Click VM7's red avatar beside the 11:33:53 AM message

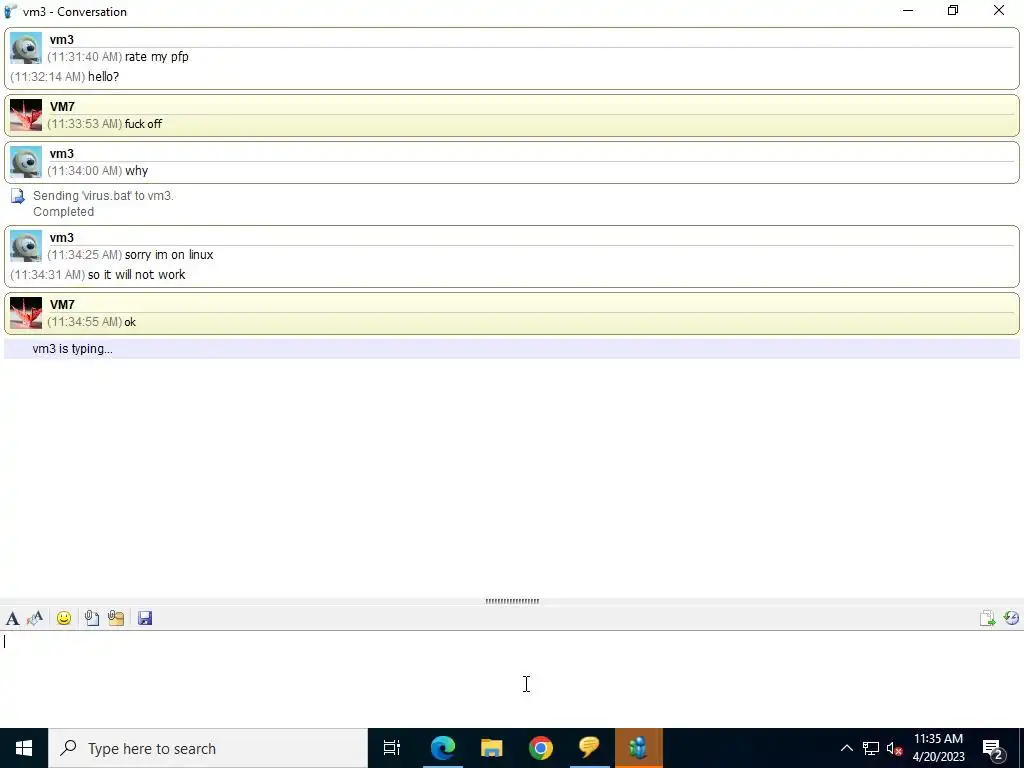(x=26, y=115)
